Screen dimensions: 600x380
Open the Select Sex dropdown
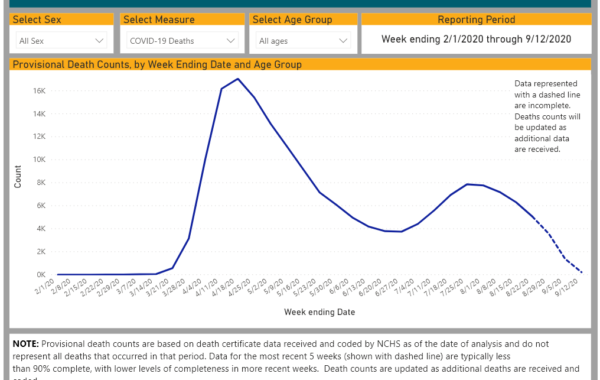click(x=61, y=41)
